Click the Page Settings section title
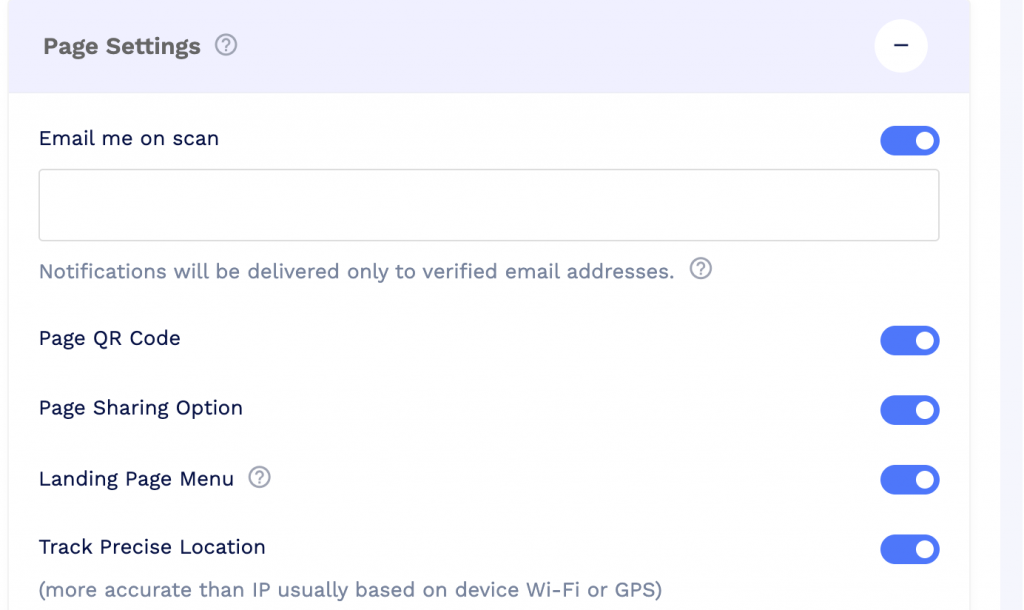Screen dimensions: 1024x610 (x=121, y=46)
